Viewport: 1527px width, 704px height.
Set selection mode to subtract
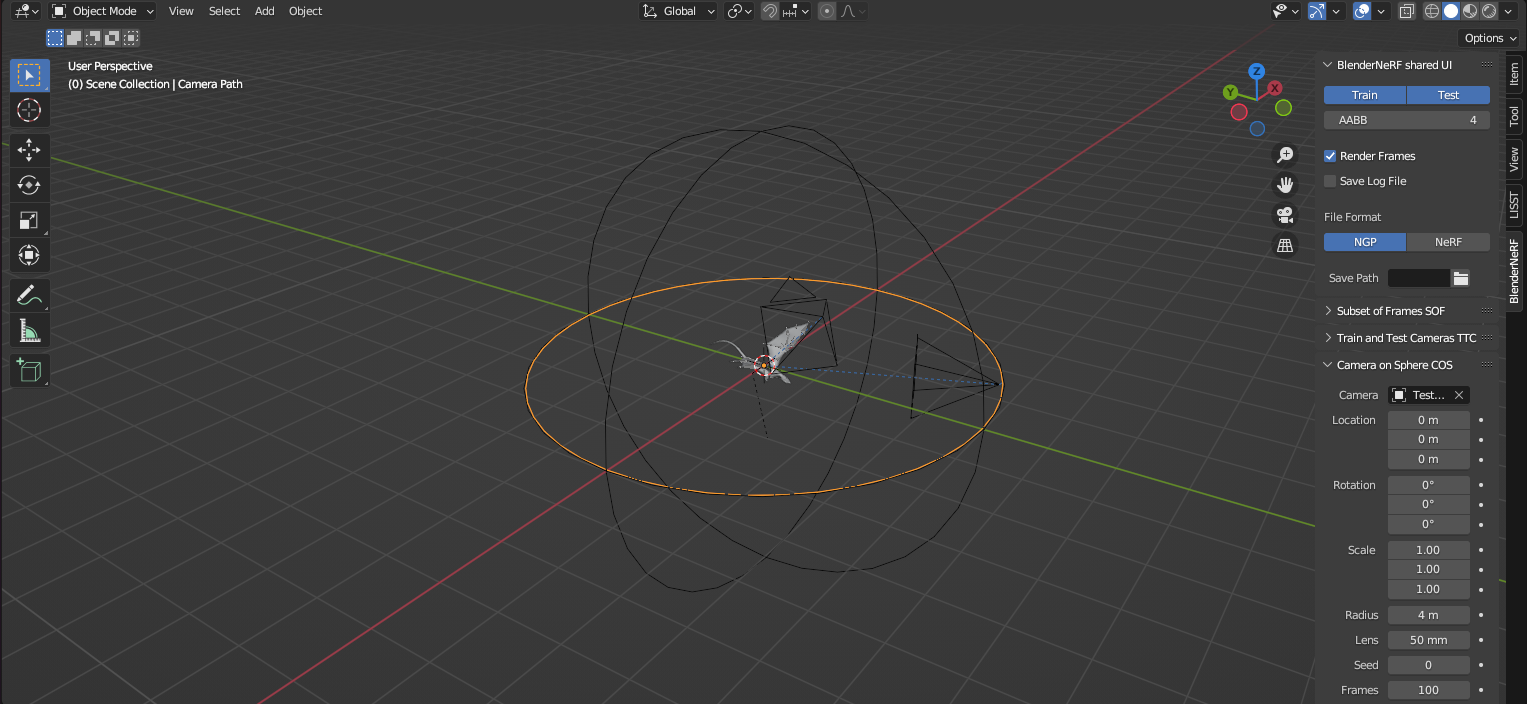coord(93,38)
